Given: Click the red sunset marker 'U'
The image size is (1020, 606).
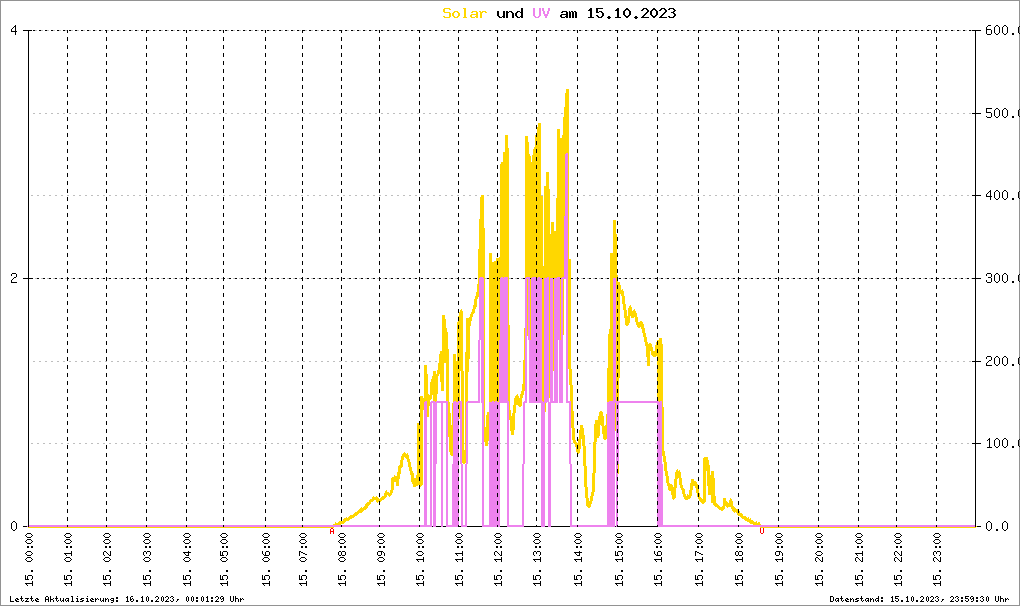Looking at the screenshot, I should pos(762,531).
